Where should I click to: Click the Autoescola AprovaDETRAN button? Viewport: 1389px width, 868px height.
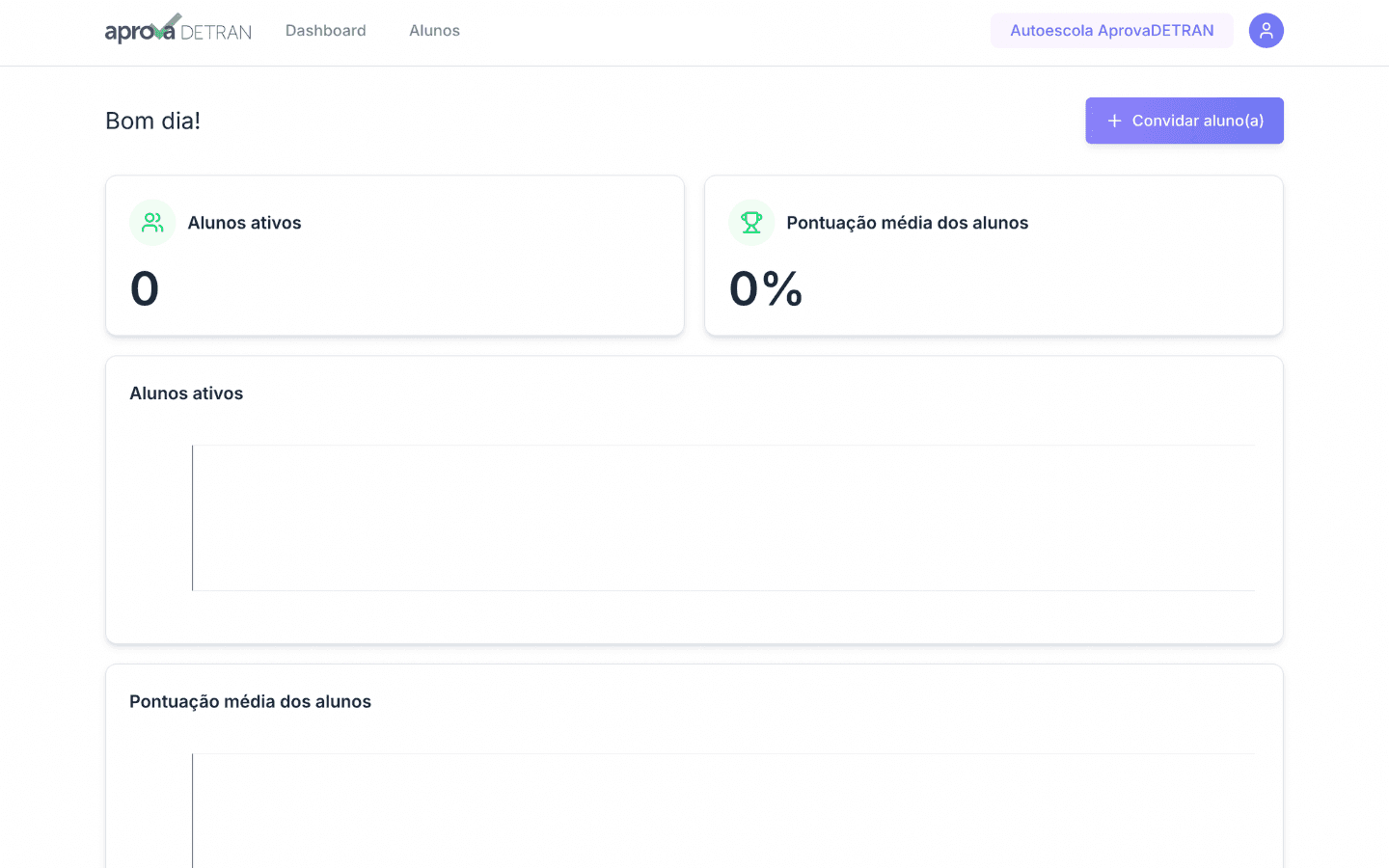tap(1112, 31)
